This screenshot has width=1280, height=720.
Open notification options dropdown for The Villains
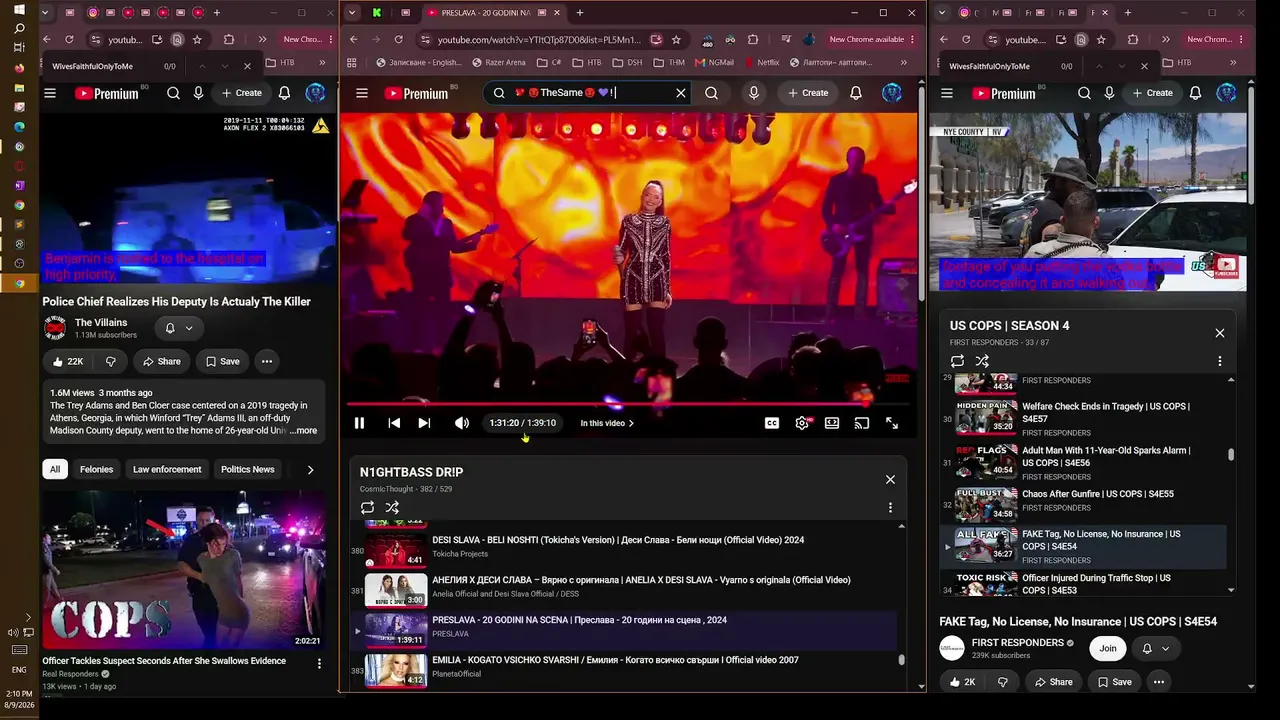(179, 328)
